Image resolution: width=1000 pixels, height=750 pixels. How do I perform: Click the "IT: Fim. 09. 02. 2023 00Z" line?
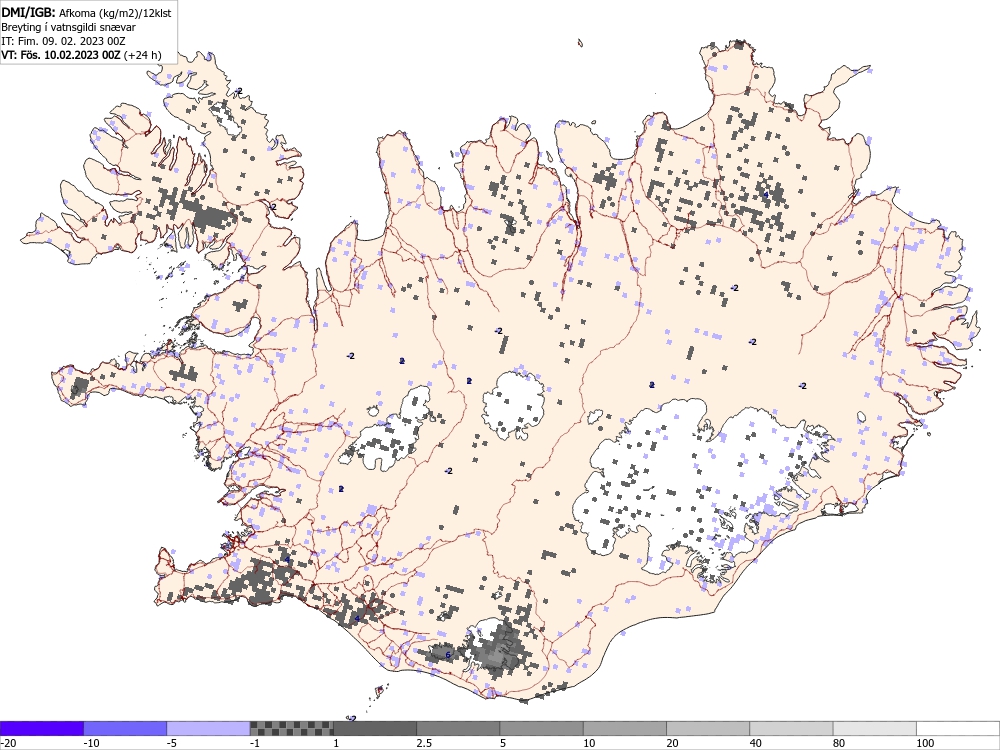click(63, 41)
